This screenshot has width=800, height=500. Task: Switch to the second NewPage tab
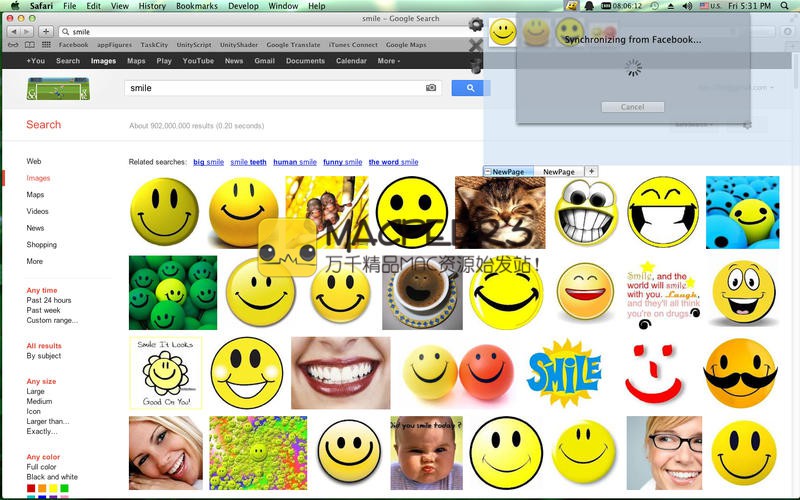click(558, 172)
